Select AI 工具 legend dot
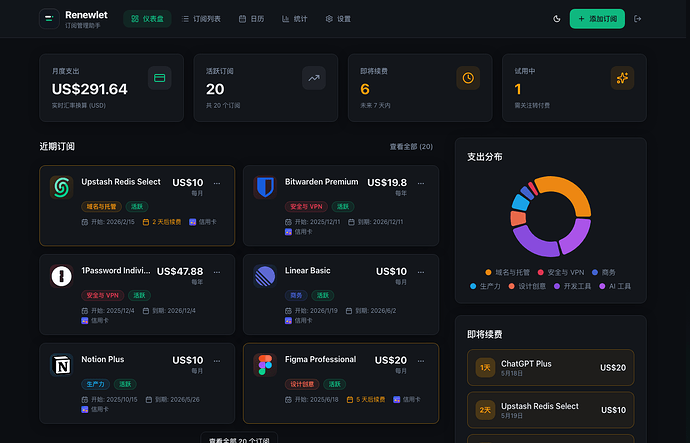This screenshot has width=690, height=443. click(x=602, y=286)
